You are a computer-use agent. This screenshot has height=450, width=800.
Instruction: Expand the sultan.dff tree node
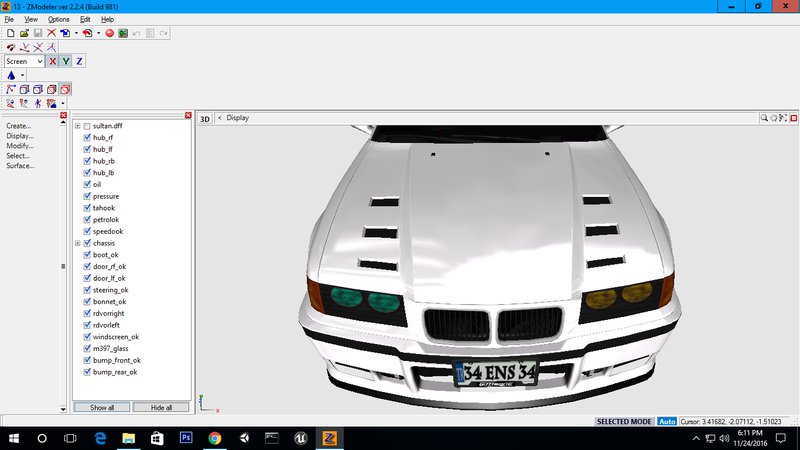[x=78, y=126]
